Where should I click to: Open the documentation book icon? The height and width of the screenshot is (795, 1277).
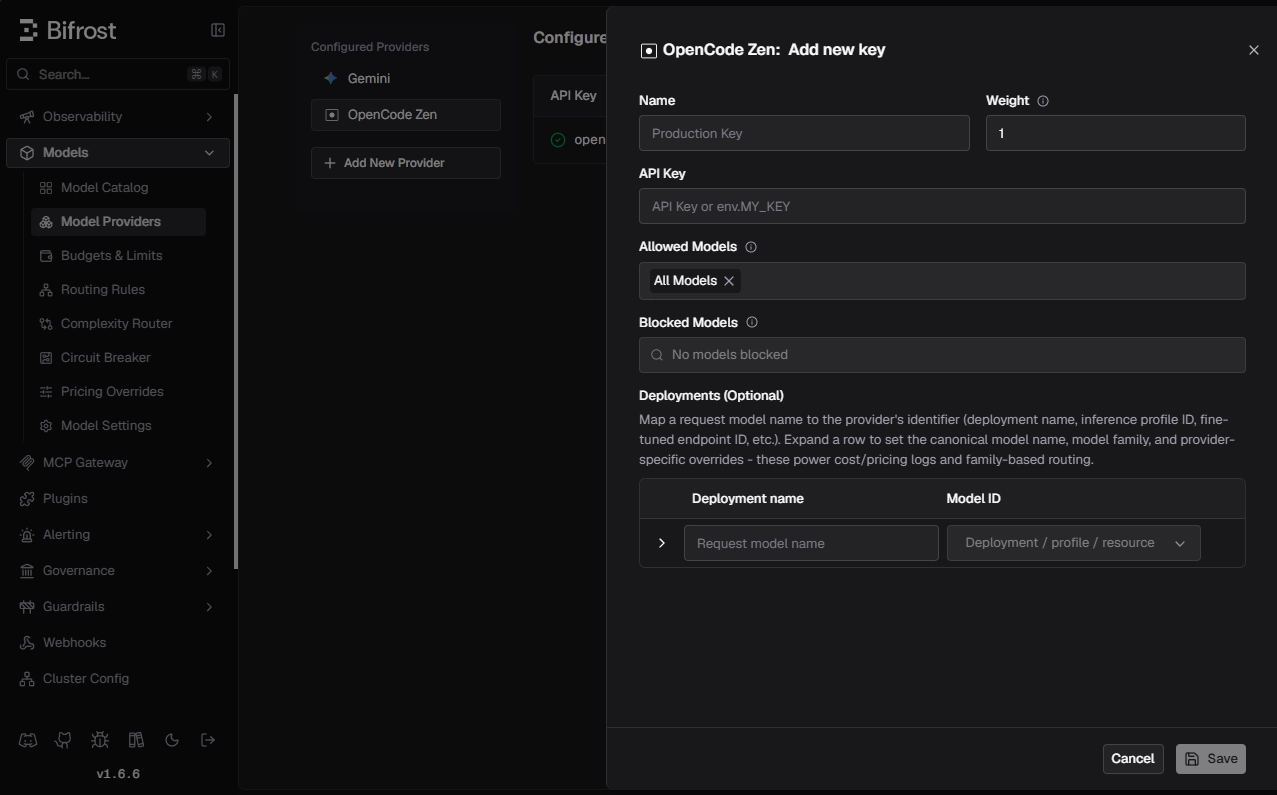(x=136, y=740)
